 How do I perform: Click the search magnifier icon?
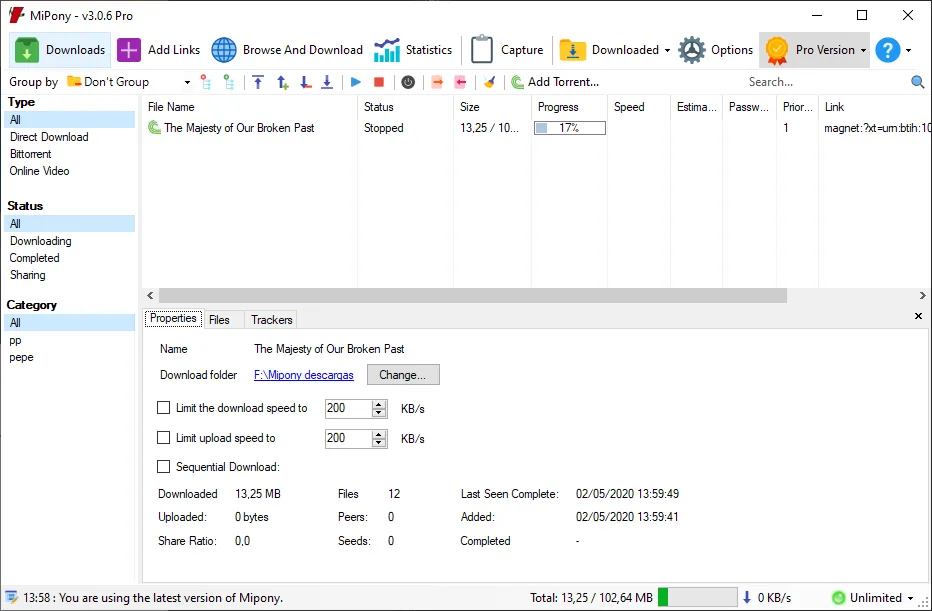[x=918, y=82]
